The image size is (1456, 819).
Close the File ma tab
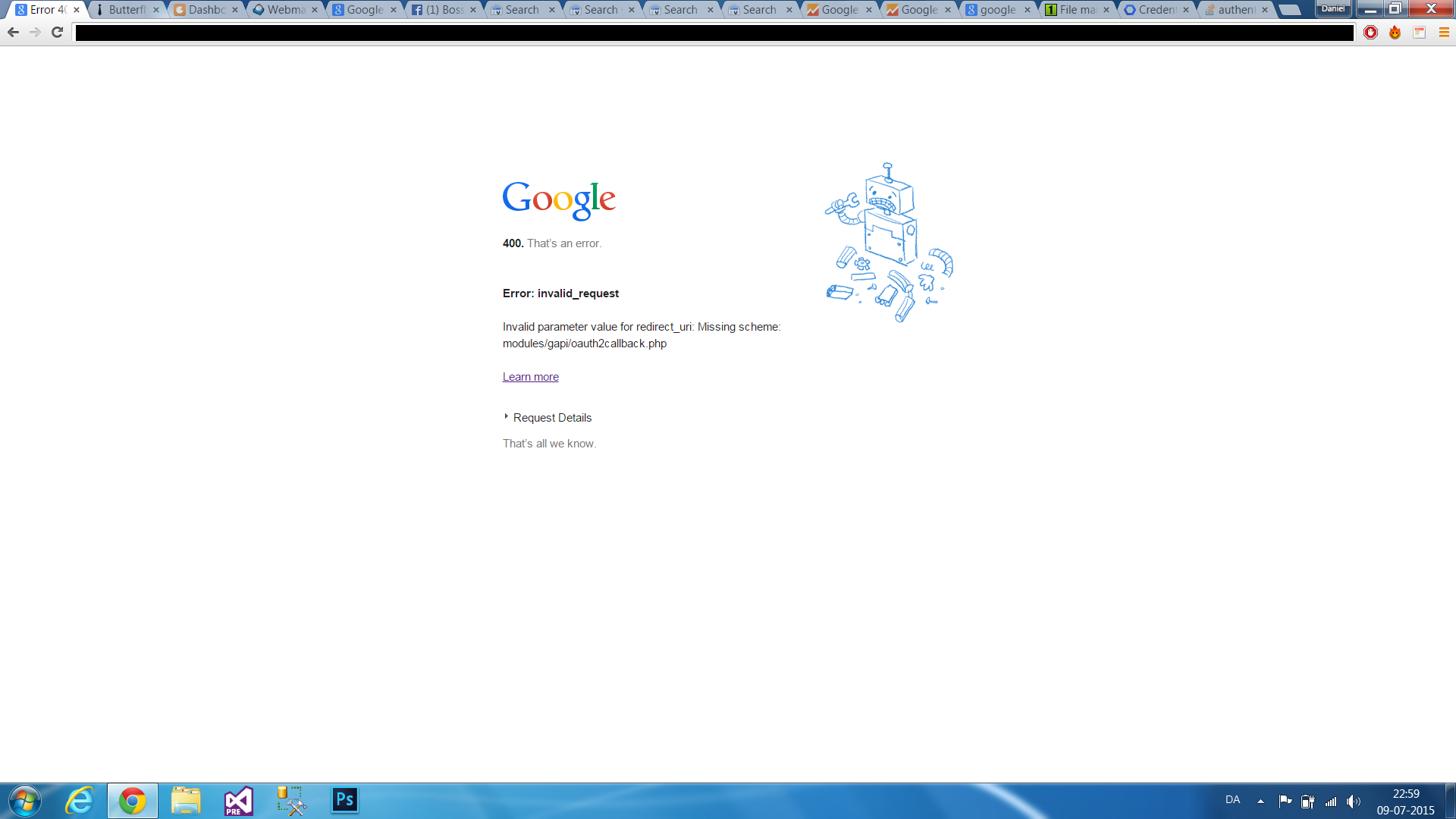coord(1106,10)
